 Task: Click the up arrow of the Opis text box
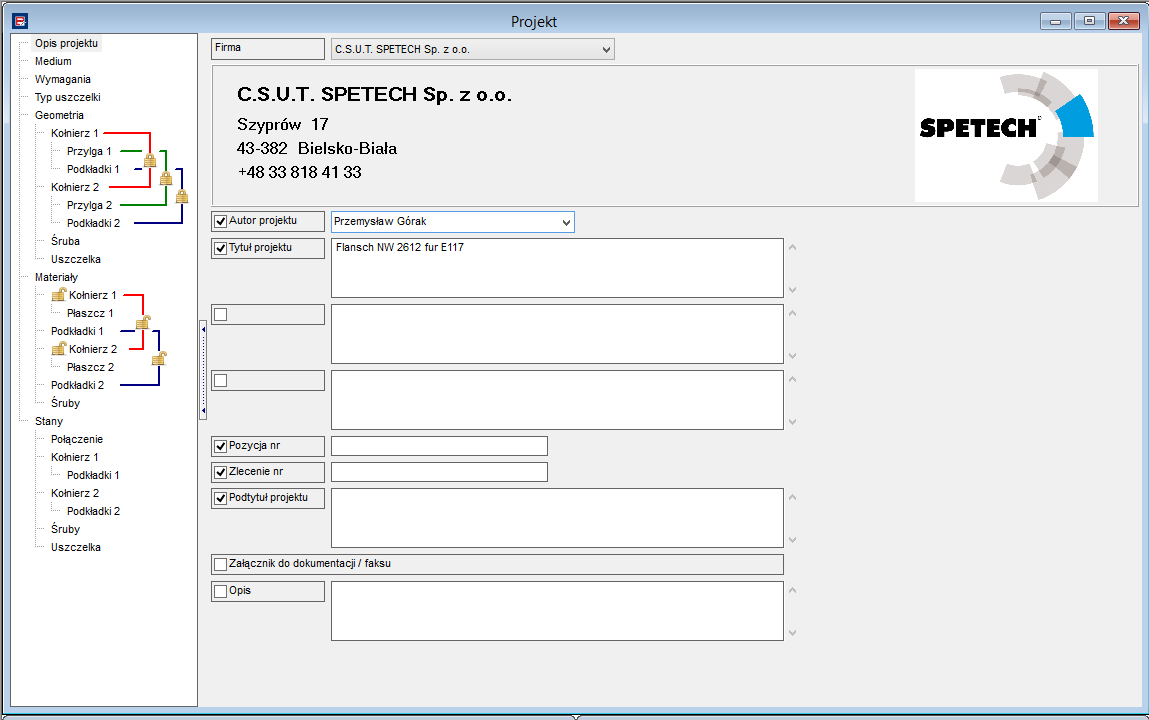[792, 590]
